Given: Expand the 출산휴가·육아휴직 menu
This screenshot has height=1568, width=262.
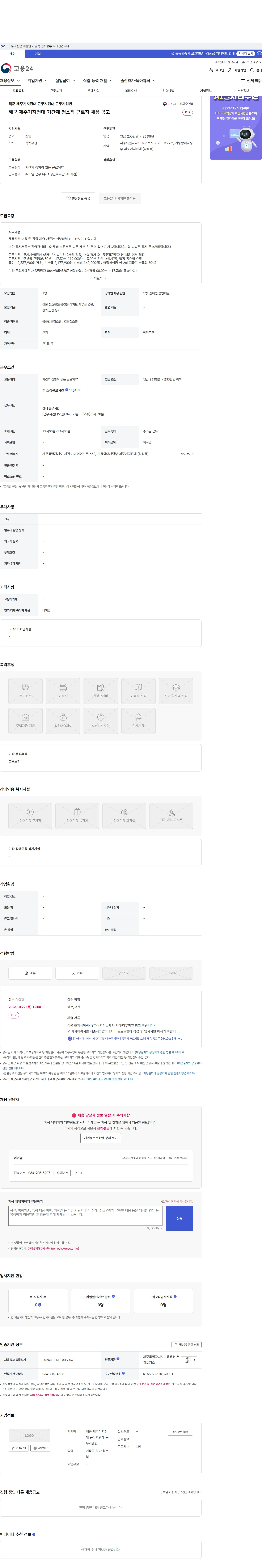Looking at the screenshot, I should [x=138, y=80].
